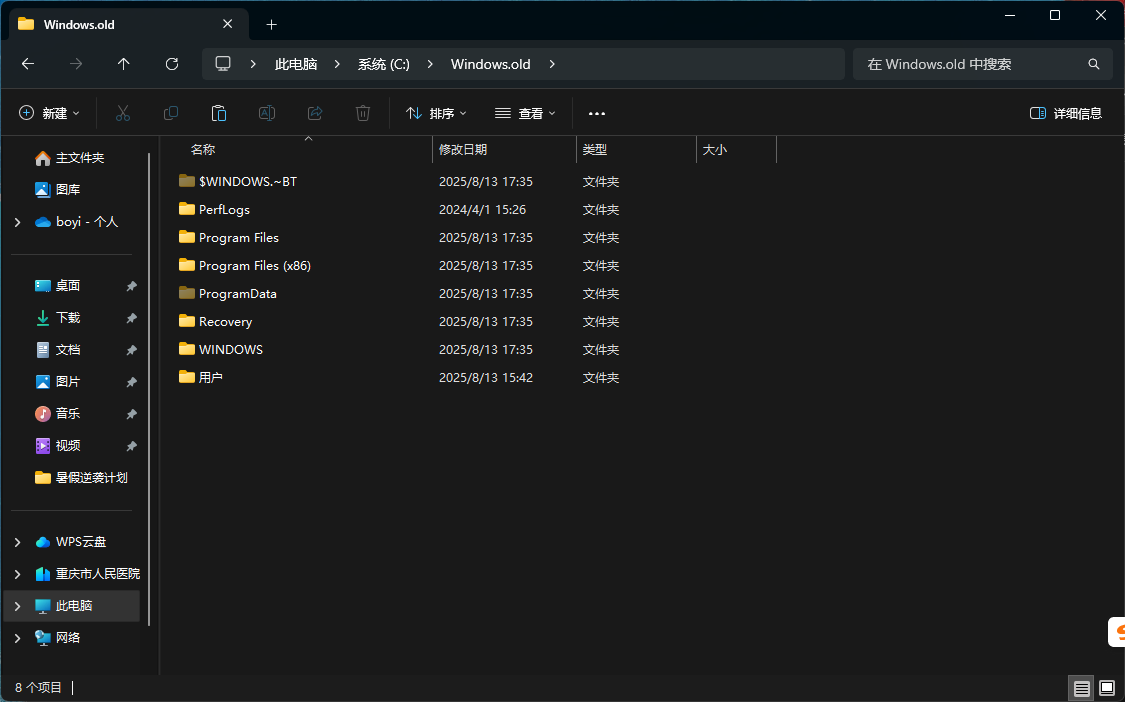Click the Recovery folder icon
1125x702 pixels.
[187, 321]
